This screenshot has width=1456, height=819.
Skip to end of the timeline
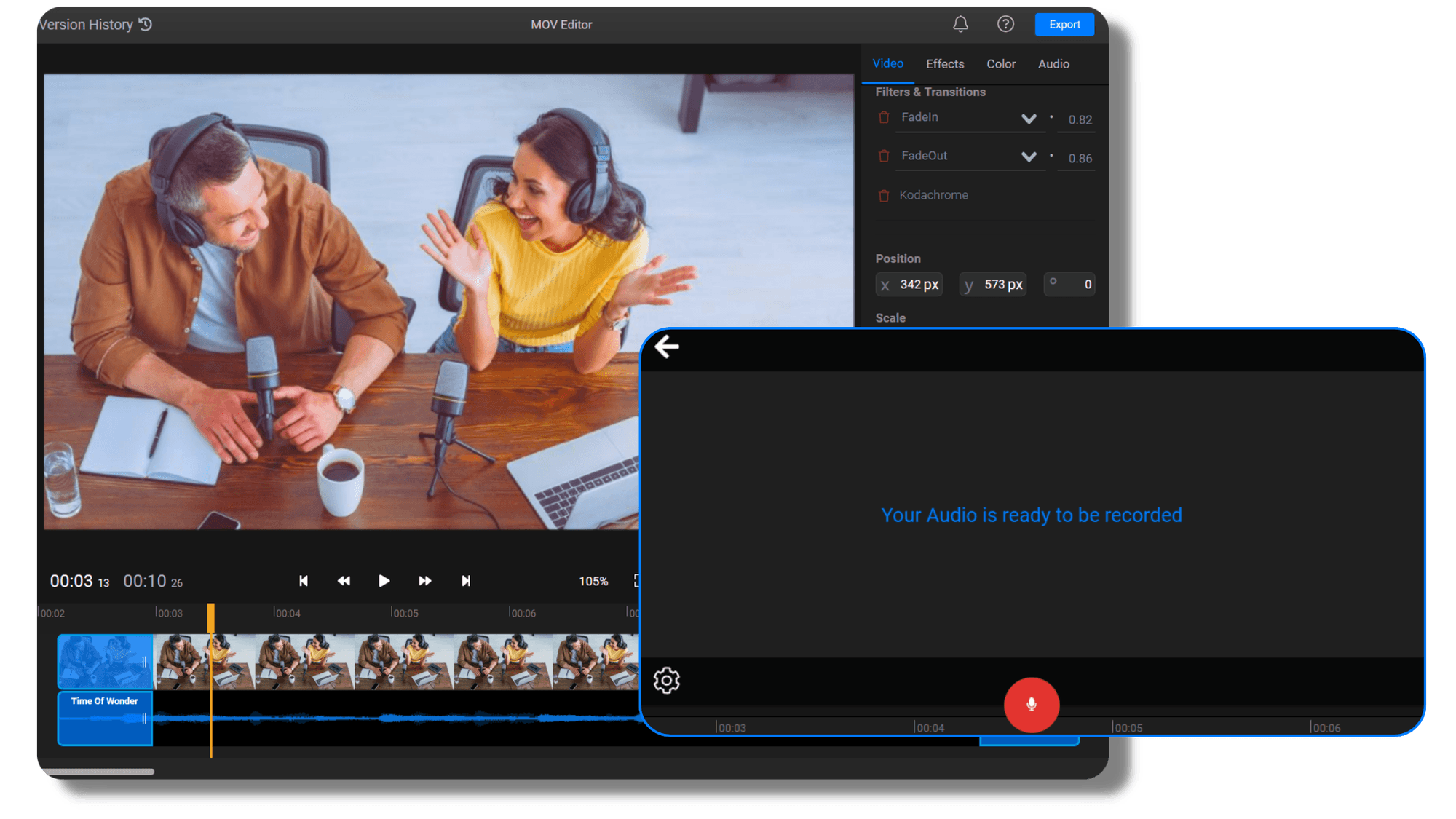tap(465, 581)
